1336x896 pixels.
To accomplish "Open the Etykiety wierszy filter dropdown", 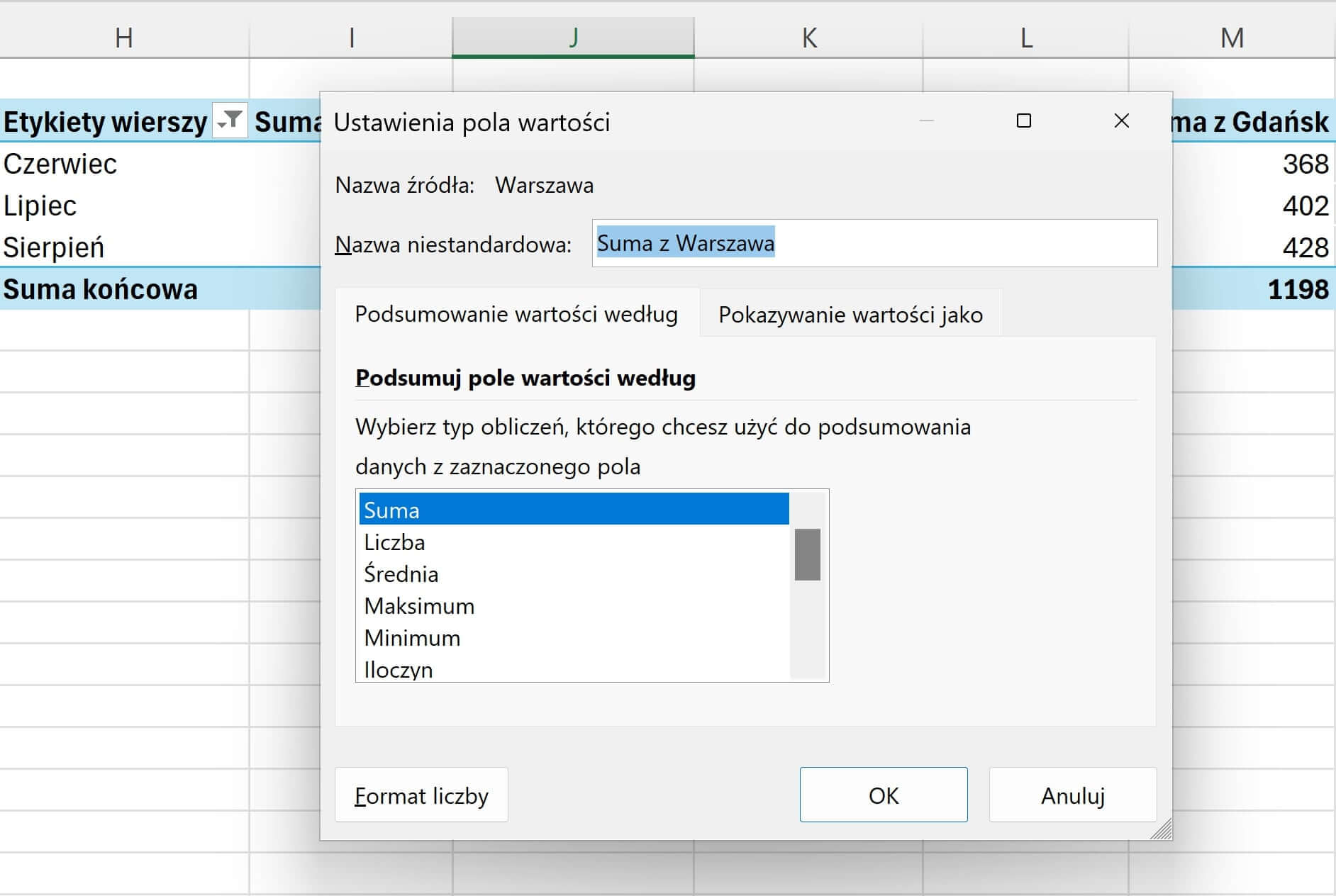I will pyautogui.click(x=230, y=121).
